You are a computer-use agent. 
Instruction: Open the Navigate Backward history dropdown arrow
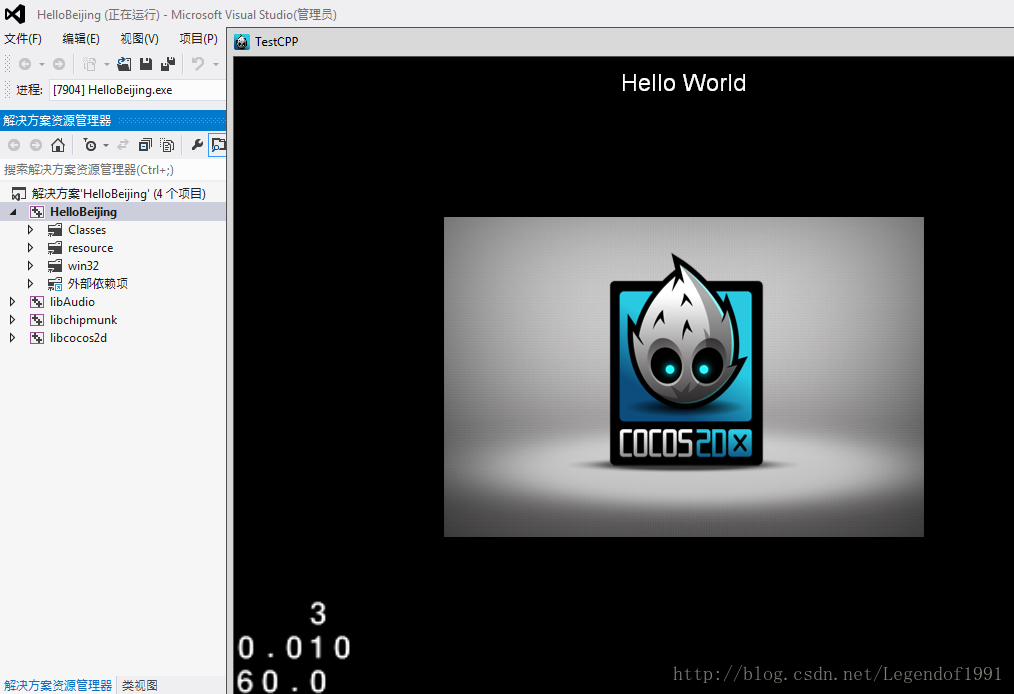pyautogui.click(x=41, y=64)
